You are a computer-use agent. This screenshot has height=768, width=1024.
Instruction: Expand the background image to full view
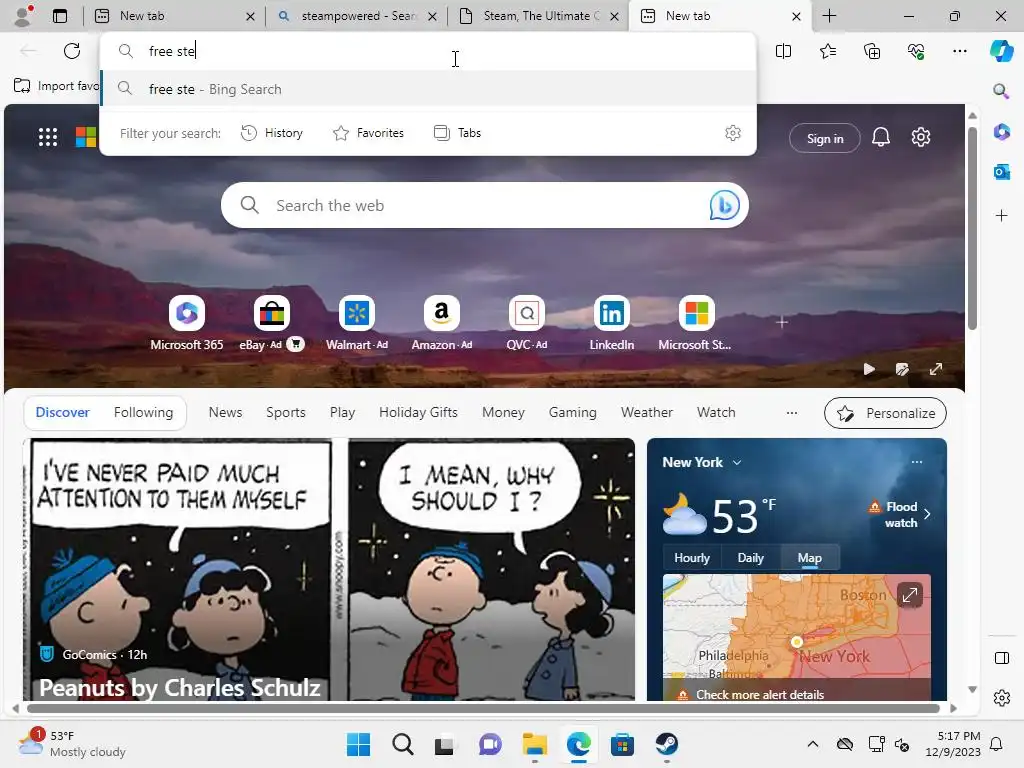point(936,369)
